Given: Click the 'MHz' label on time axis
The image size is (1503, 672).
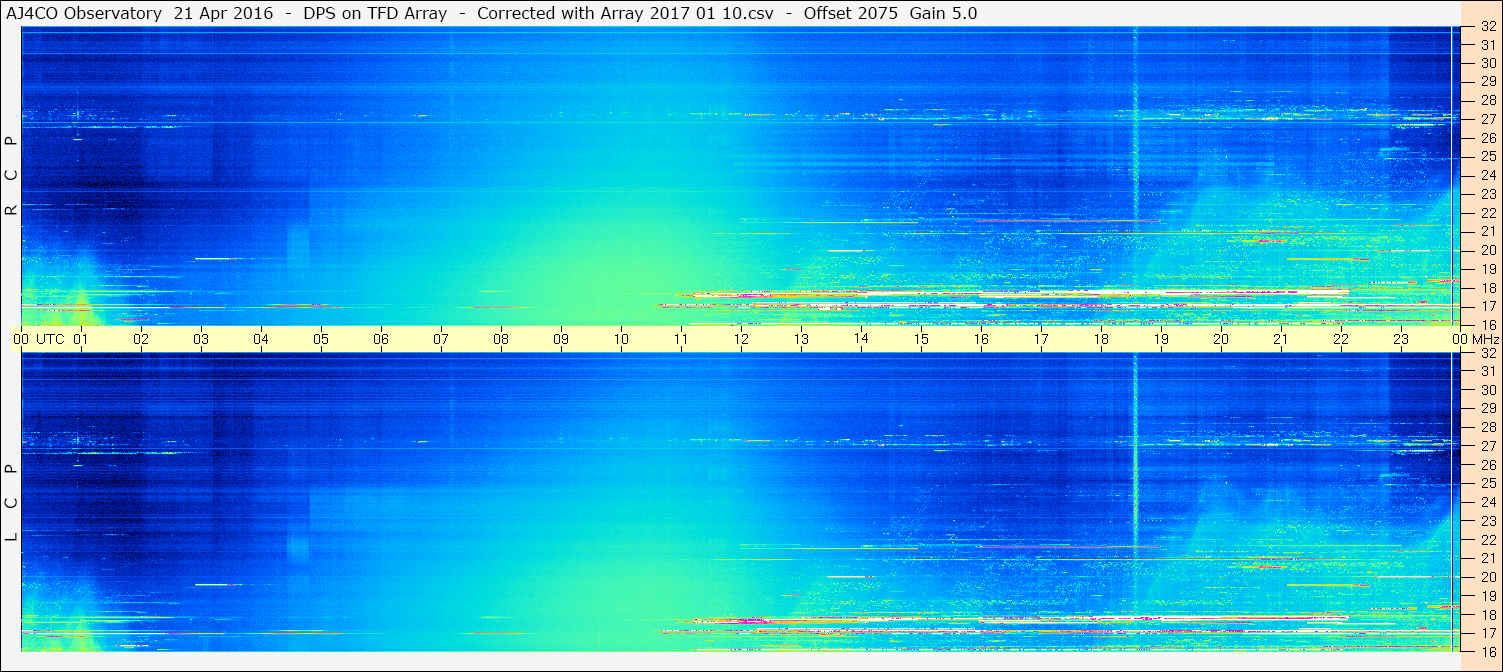Looking at the screenshot, I should [x=1486, y=339].
